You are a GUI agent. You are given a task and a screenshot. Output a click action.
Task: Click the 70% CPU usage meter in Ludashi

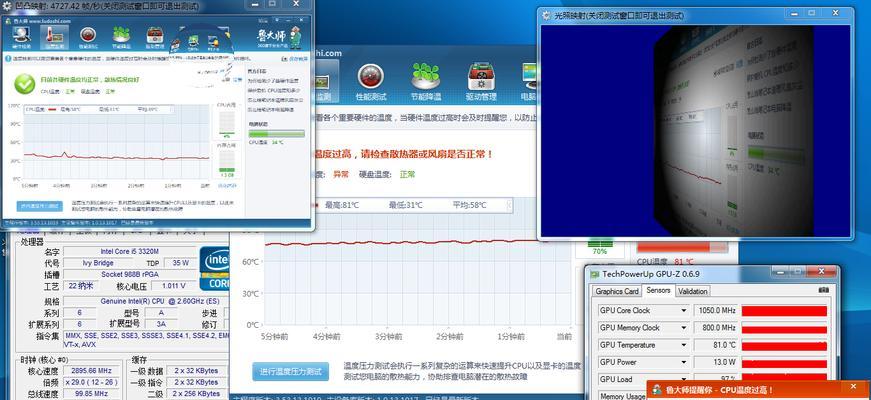(x=600, y=247)
